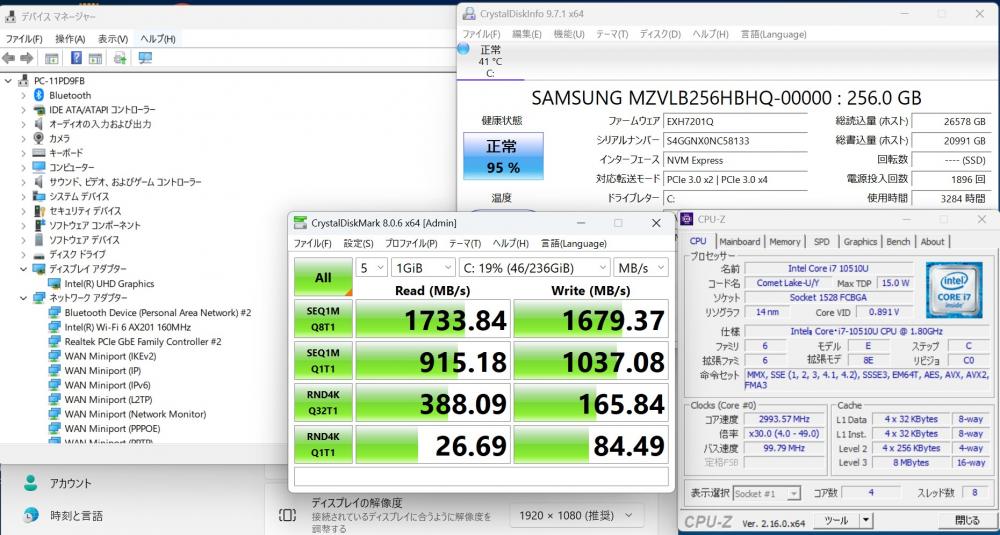1000x535 pixels.
Task: Click the Device Manager title bar icon
Action: click(x=11, y=16)
